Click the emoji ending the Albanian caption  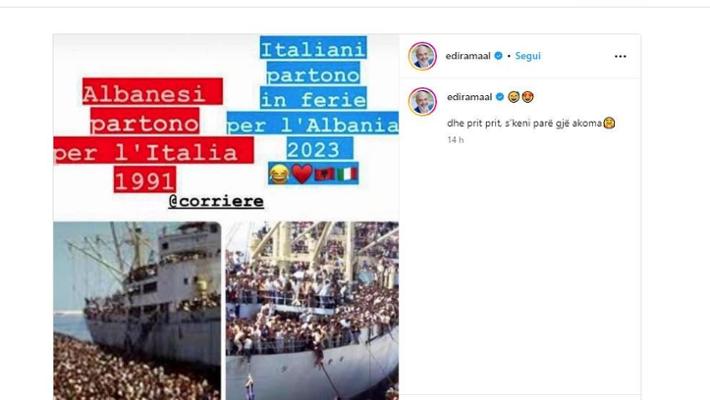(x=609, y=123)
